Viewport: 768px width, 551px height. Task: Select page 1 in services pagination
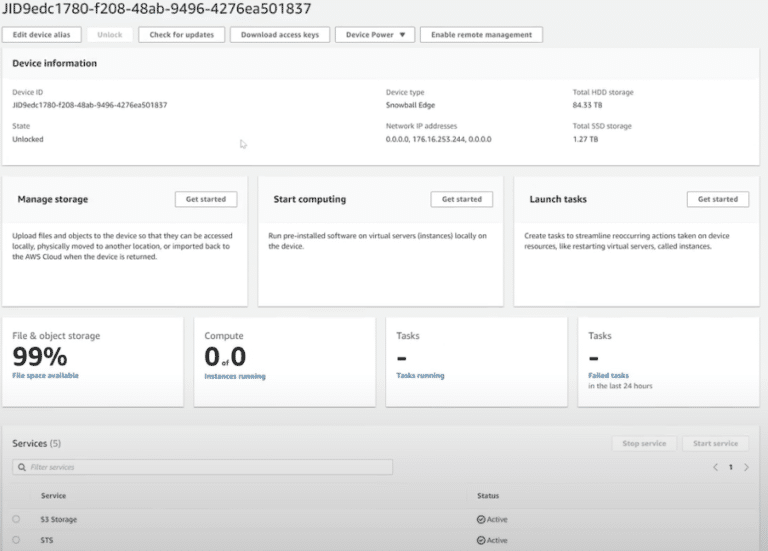731,467
